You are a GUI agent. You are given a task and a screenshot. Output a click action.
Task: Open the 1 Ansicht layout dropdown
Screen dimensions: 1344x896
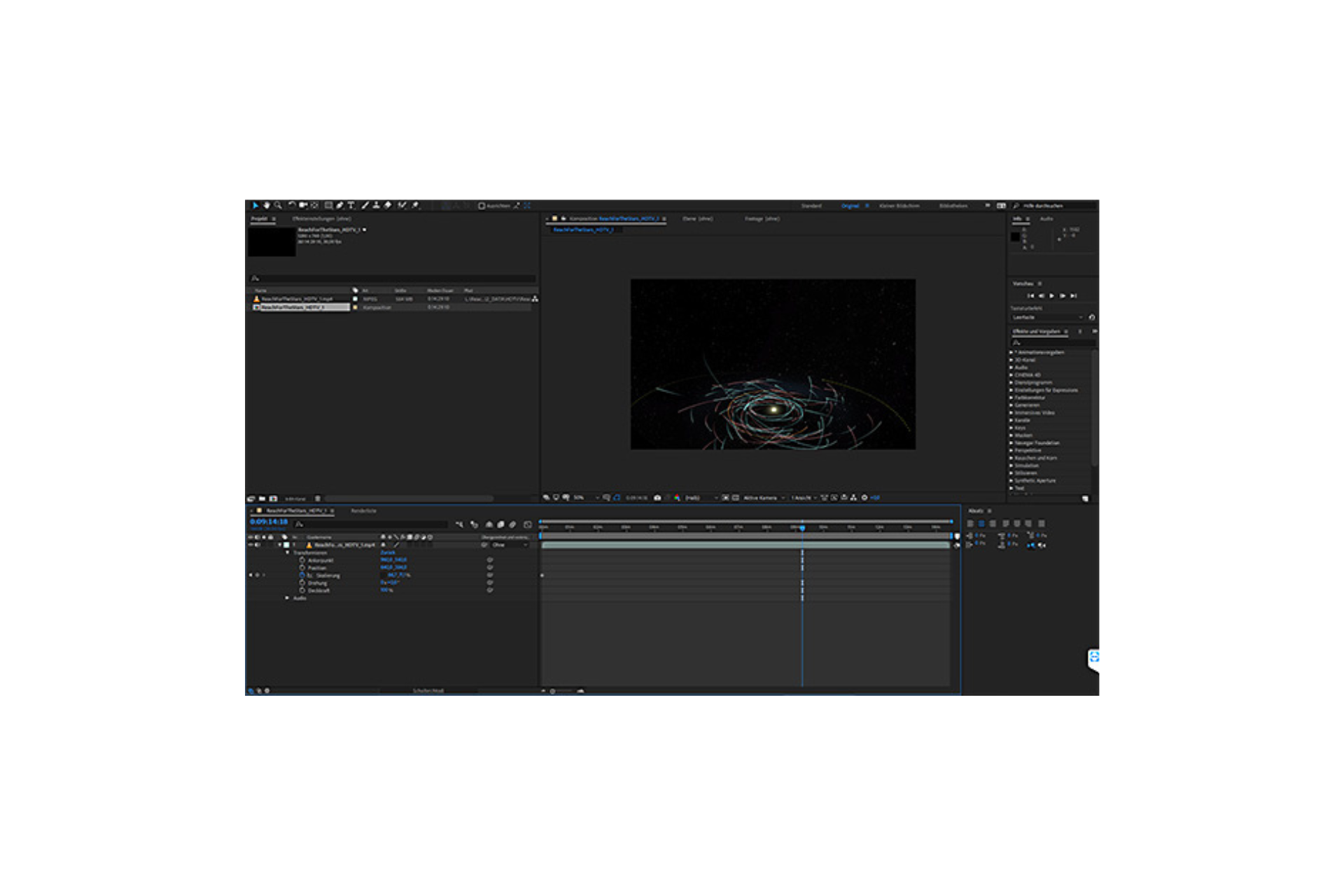pos(804,498)
